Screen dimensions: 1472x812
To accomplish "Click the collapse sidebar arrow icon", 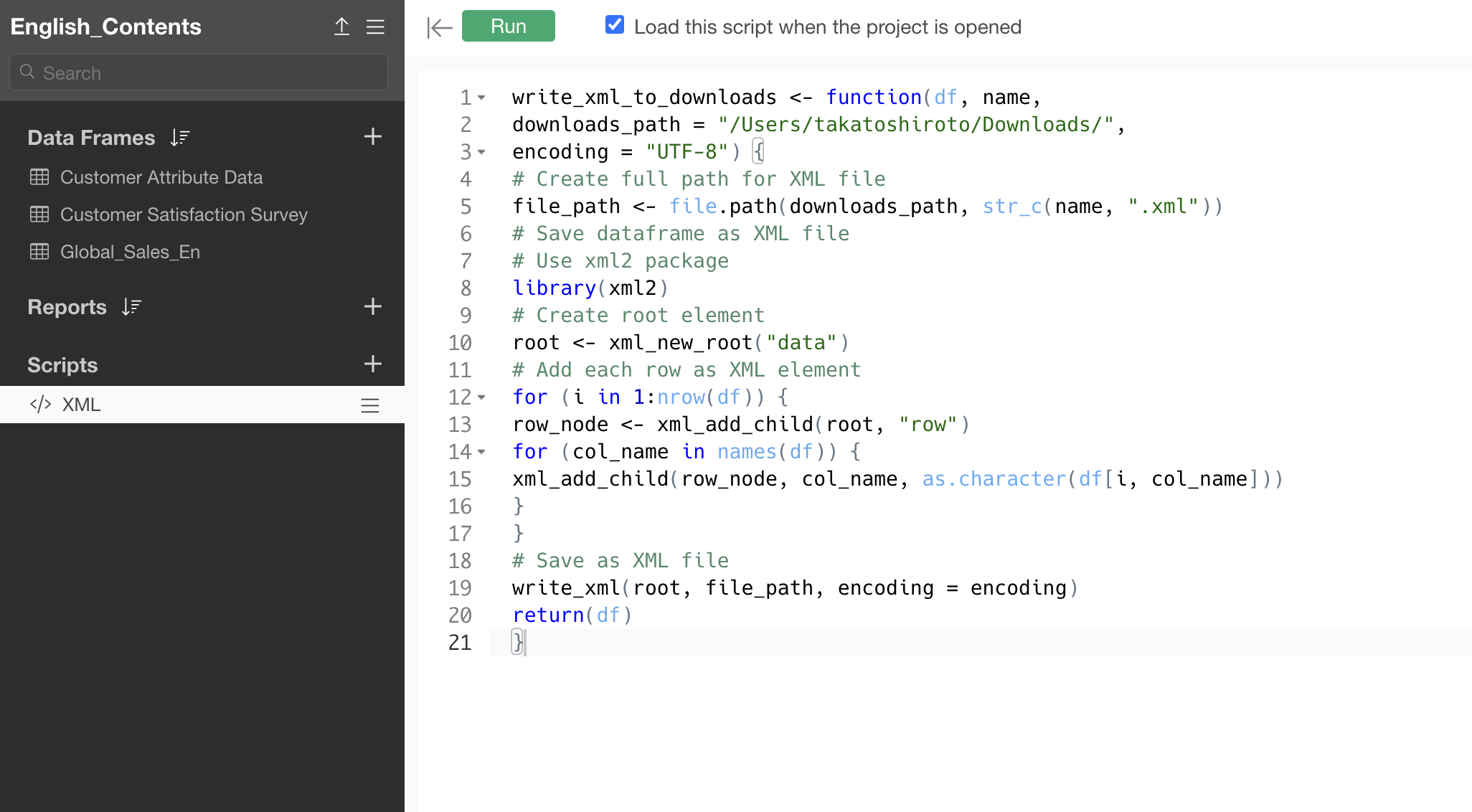I will (x=439, y=28).
